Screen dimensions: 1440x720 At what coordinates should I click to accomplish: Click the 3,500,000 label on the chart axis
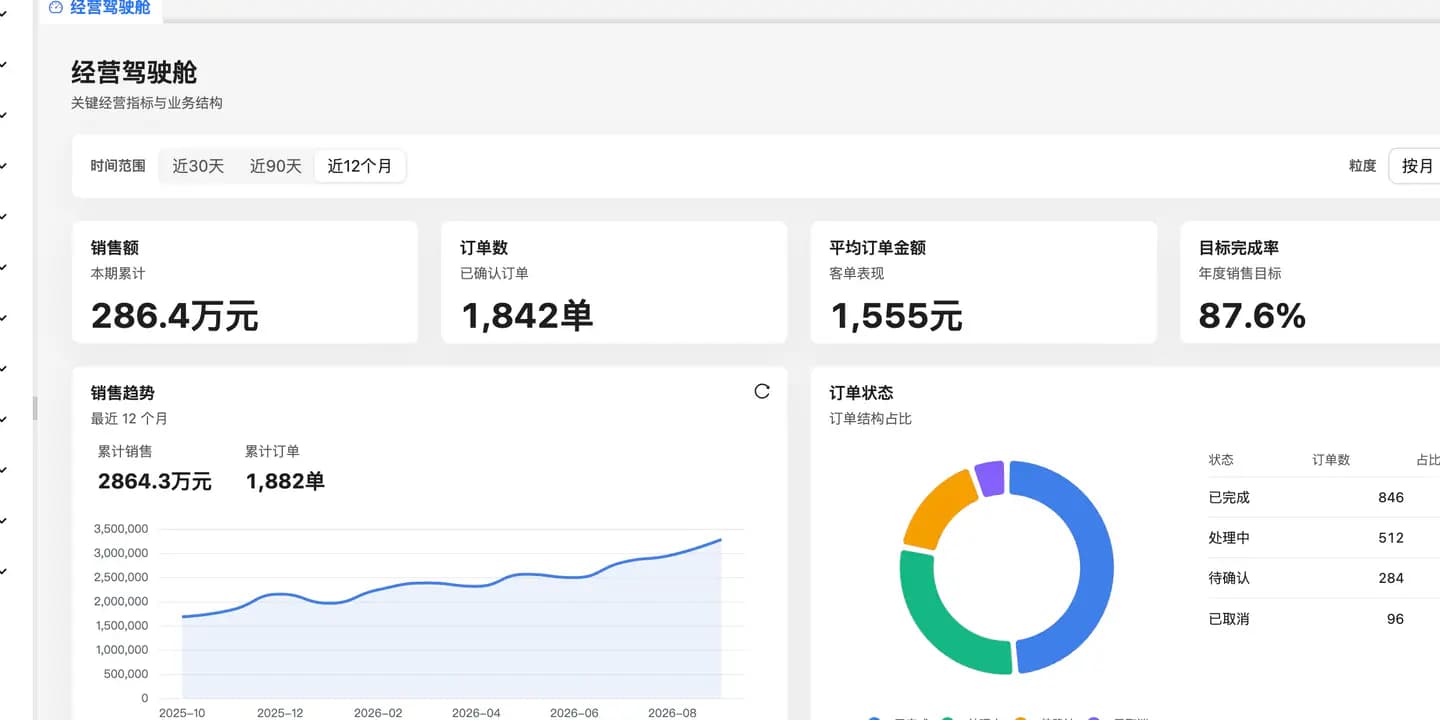tap(121, 529)
